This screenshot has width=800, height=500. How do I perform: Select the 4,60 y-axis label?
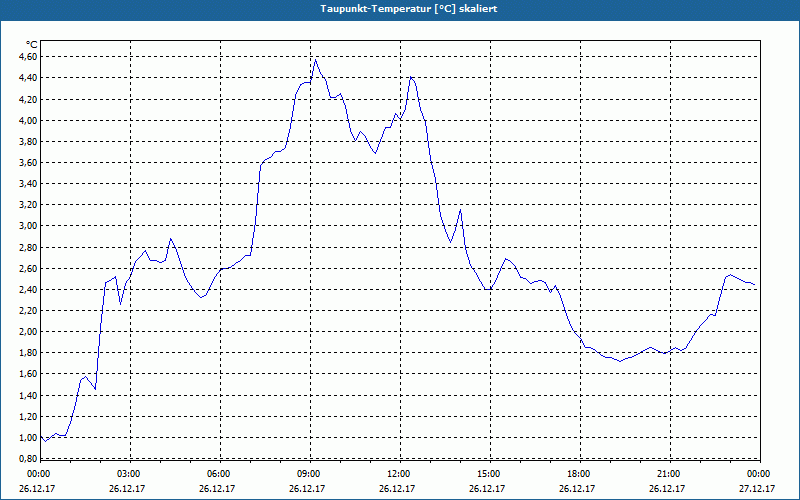28,57
